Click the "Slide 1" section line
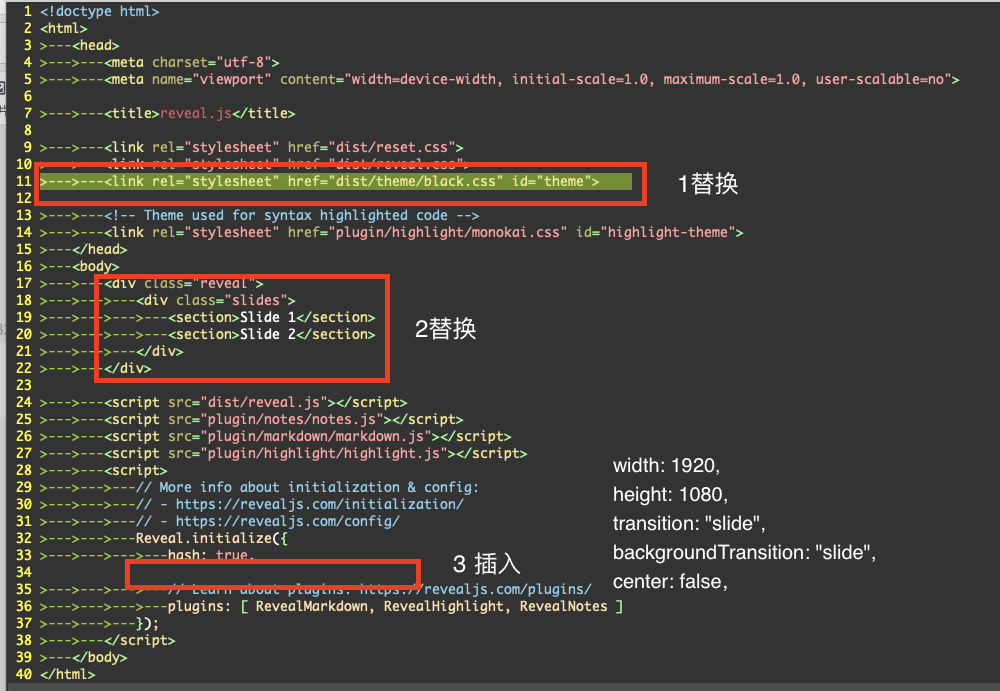This screenshot has height=691, width=1000. tap(272, 318)
